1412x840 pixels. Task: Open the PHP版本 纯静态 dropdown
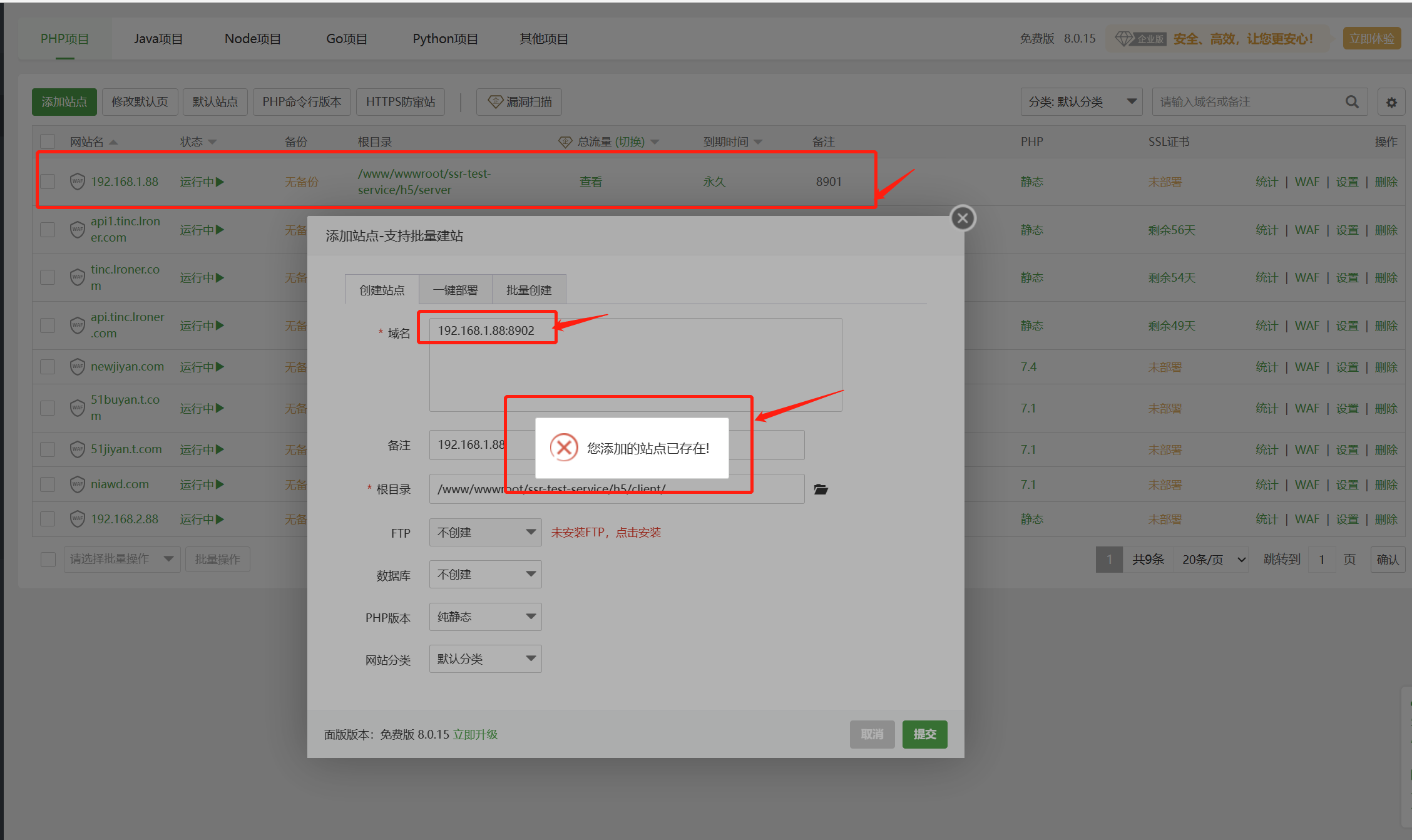485,617
